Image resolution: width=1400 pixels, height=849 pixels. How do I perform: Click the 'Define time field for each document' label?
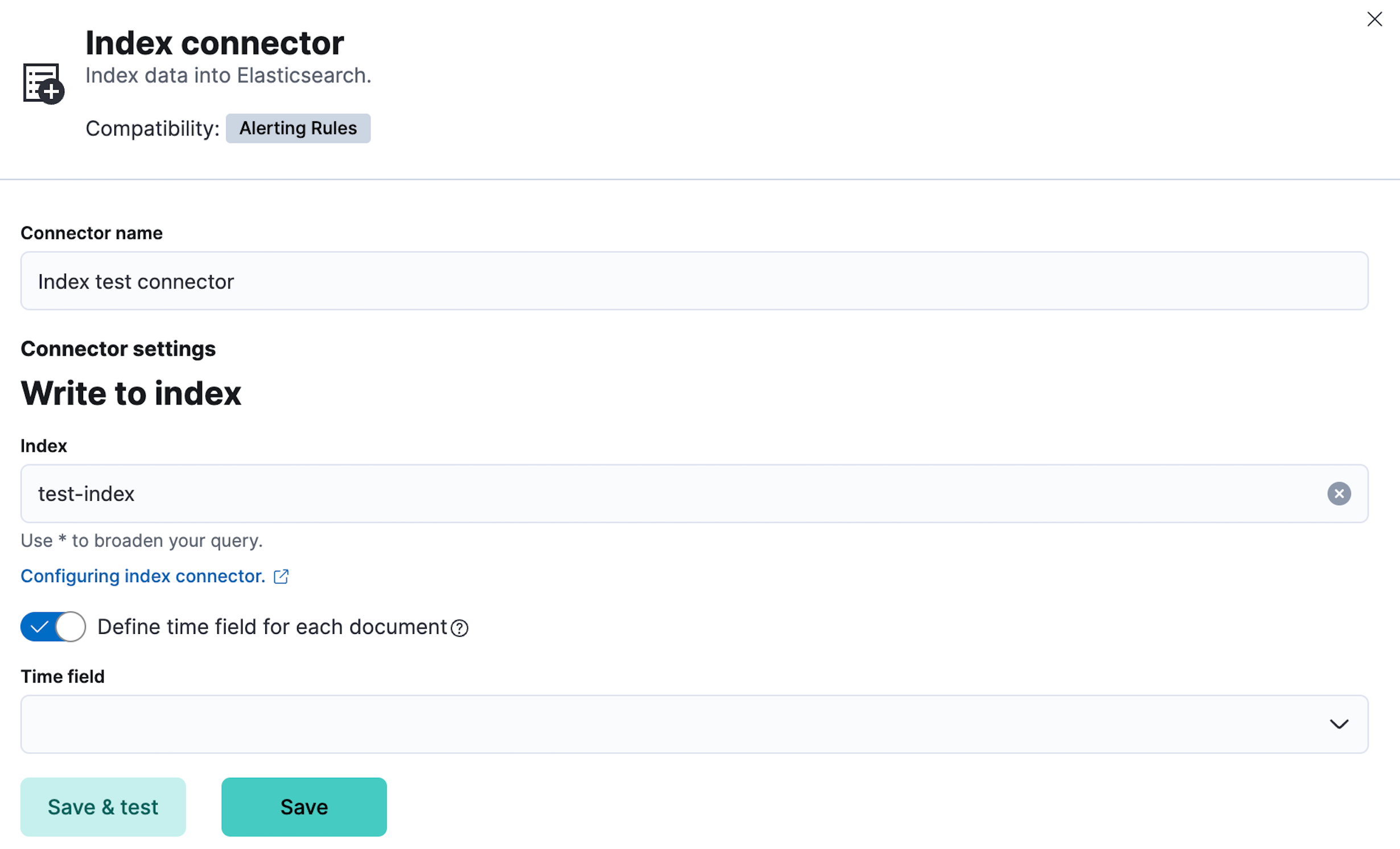pos(272,627)
